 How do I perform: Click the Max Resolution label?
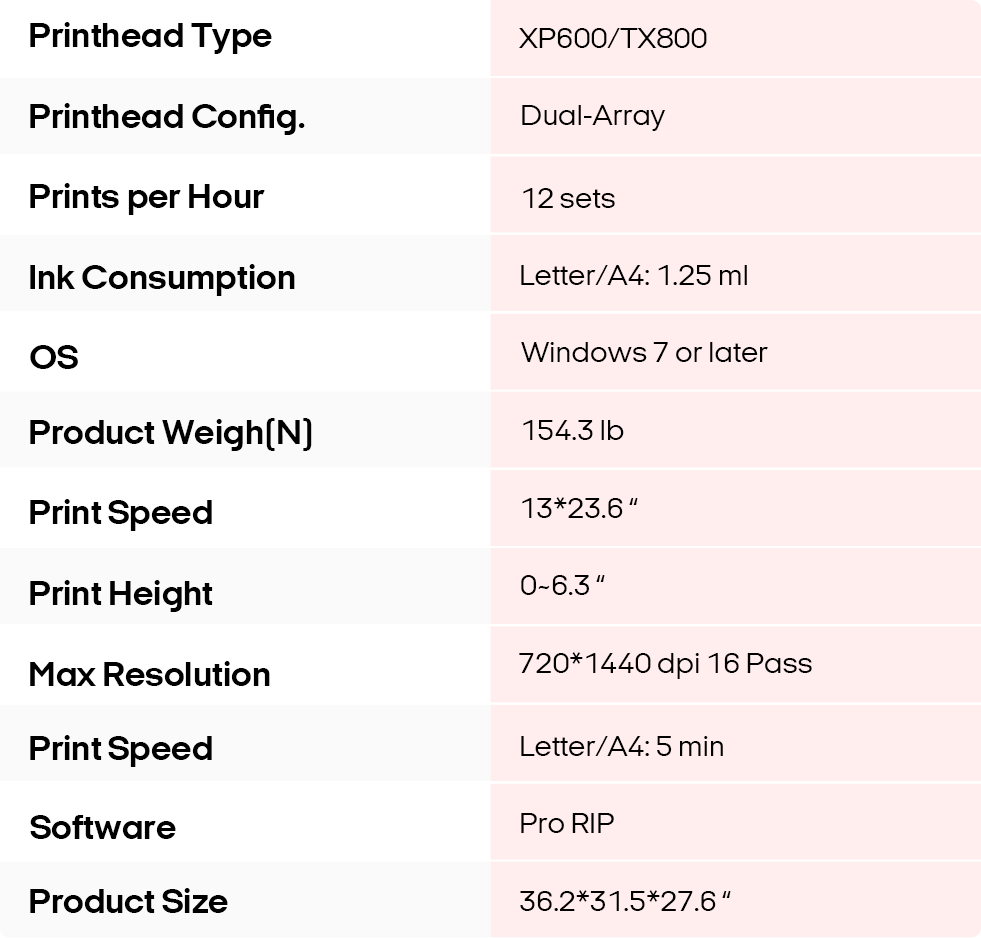tap(149, 674)
